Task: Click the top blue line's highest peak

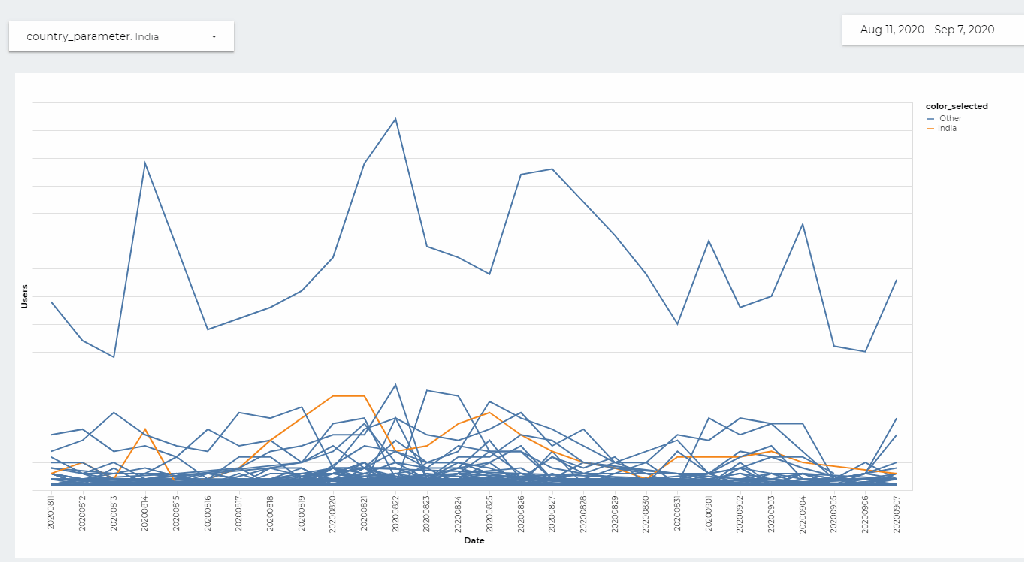Action: (396, 119)
